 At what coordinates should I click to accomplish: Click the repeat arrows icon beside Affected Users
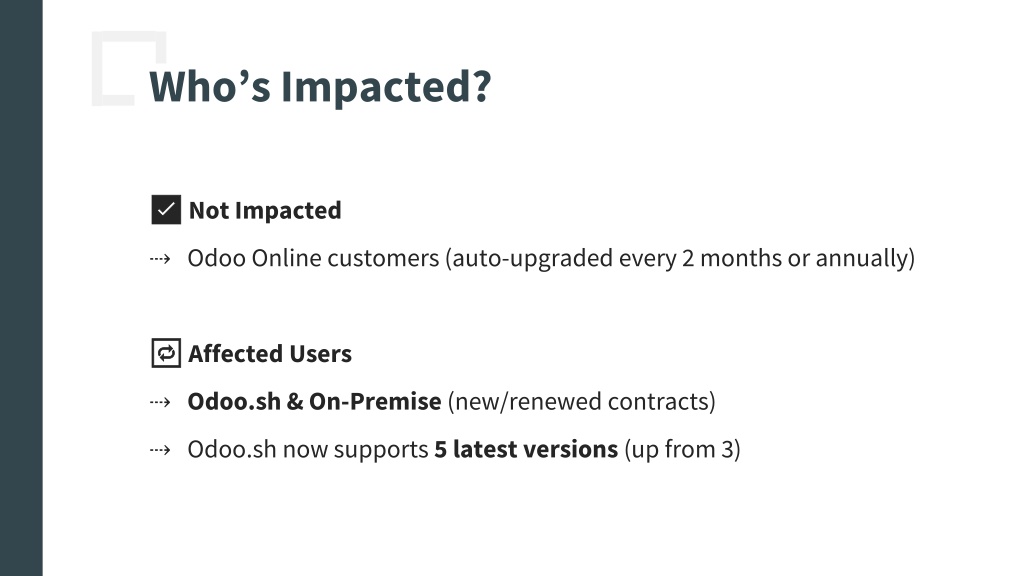tap(166, 353)
